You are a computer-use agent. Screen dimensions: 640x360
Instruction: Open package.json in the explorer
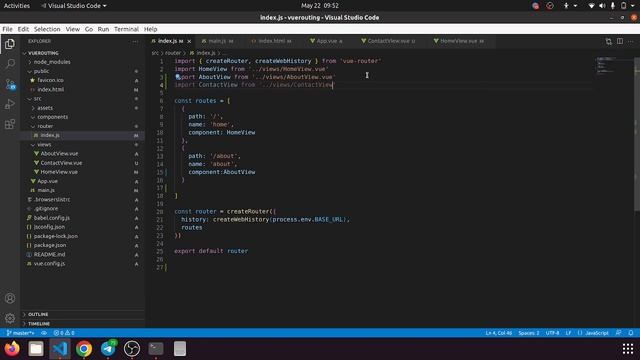pyautogui.click(x=50, y=245)
